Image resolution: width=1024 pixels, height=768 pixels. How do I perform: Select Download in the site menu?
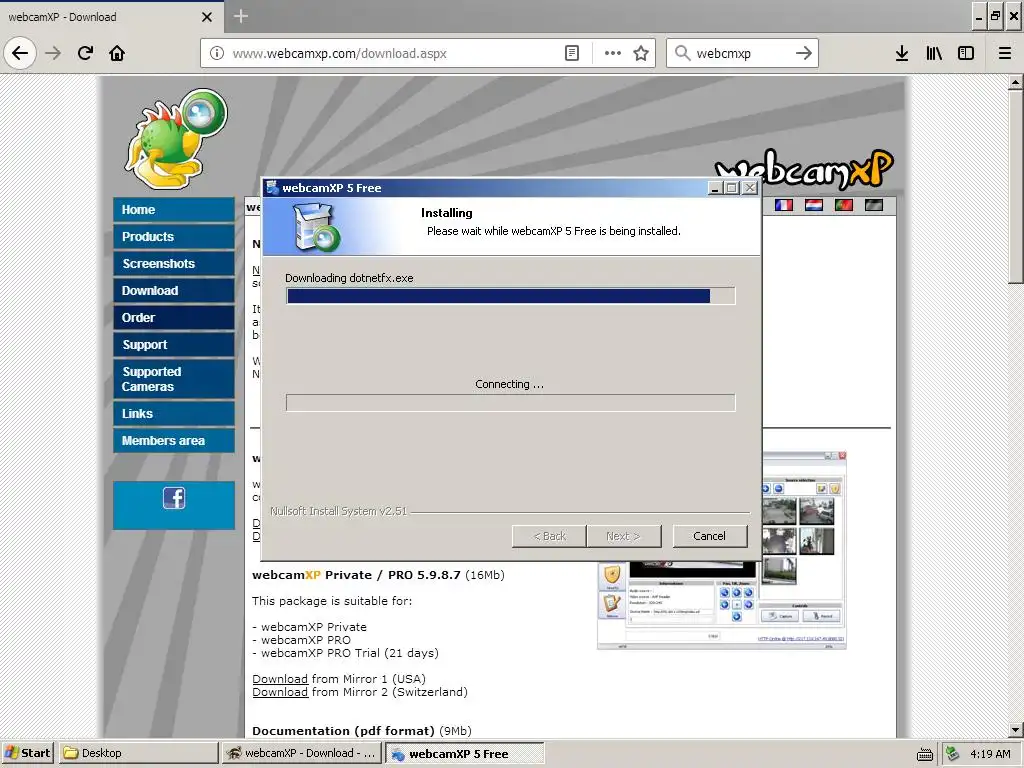pyautogui.click(x=174, y=291)
